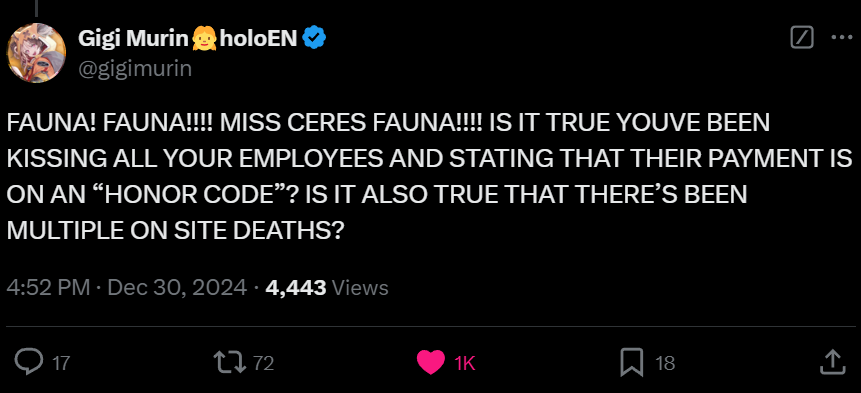View the 4,443 Views analytics

[x=327, y=288]
